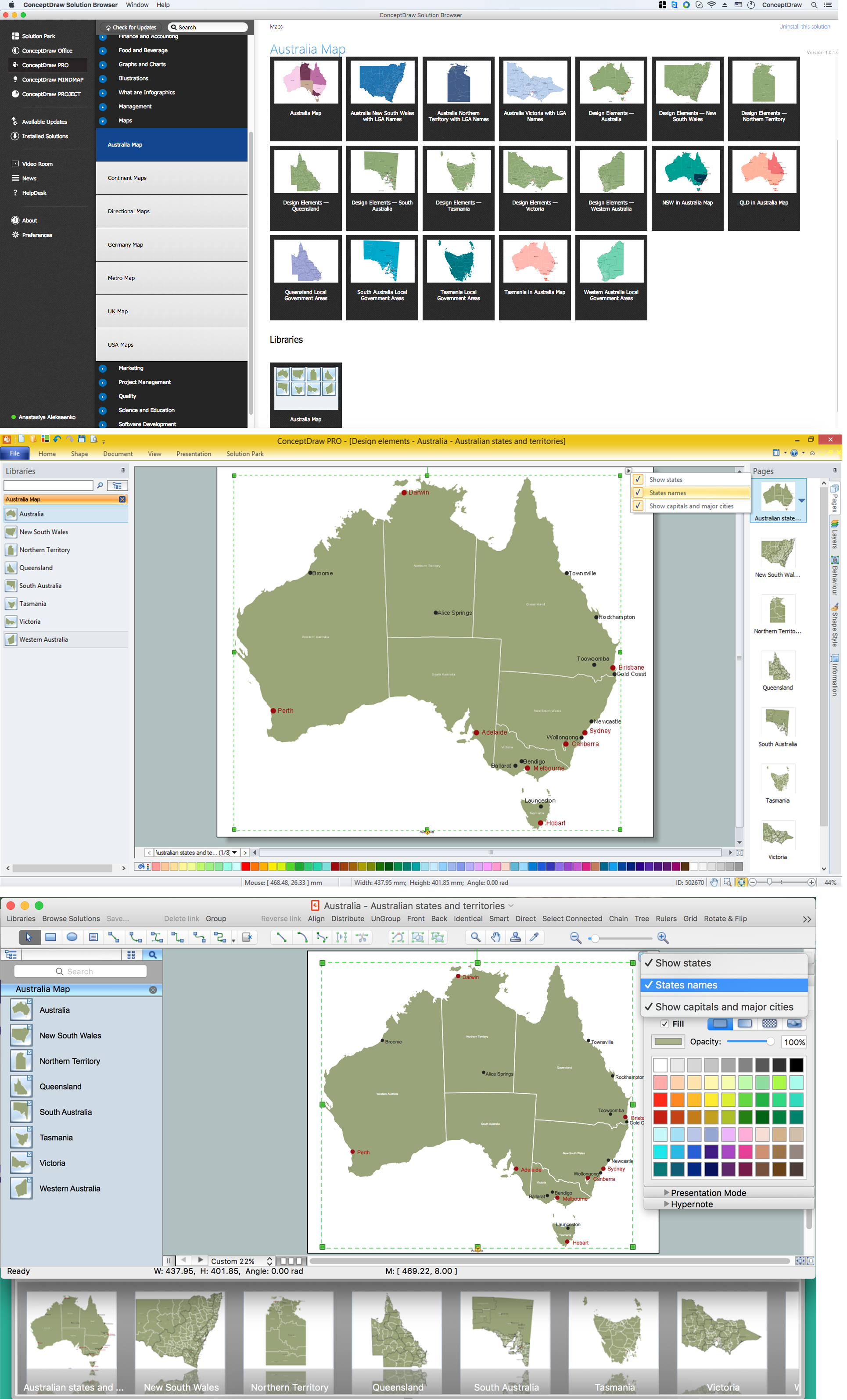
Task: Click the zoom in magnifier icon
Action: [662, 938]
